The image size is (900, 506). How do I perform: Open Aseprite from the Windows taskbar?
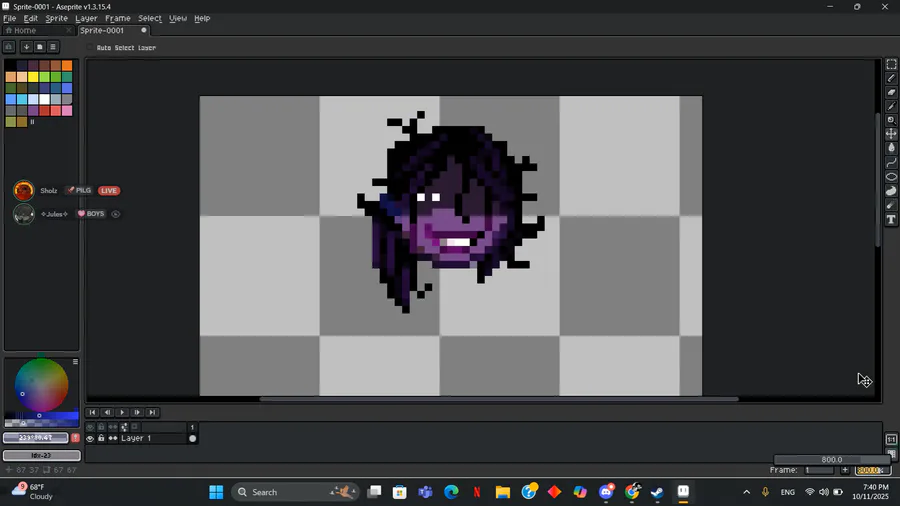[683, 492]
